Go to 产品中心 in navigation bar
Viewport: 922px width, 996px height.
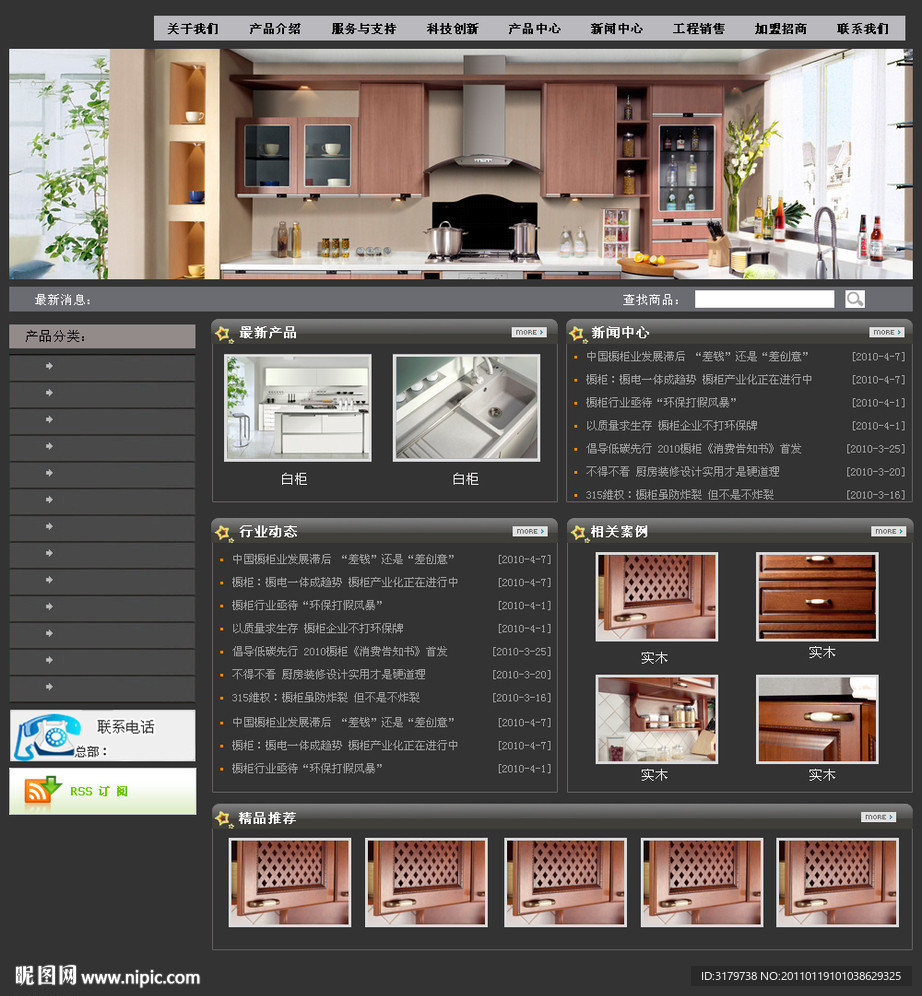534,29
